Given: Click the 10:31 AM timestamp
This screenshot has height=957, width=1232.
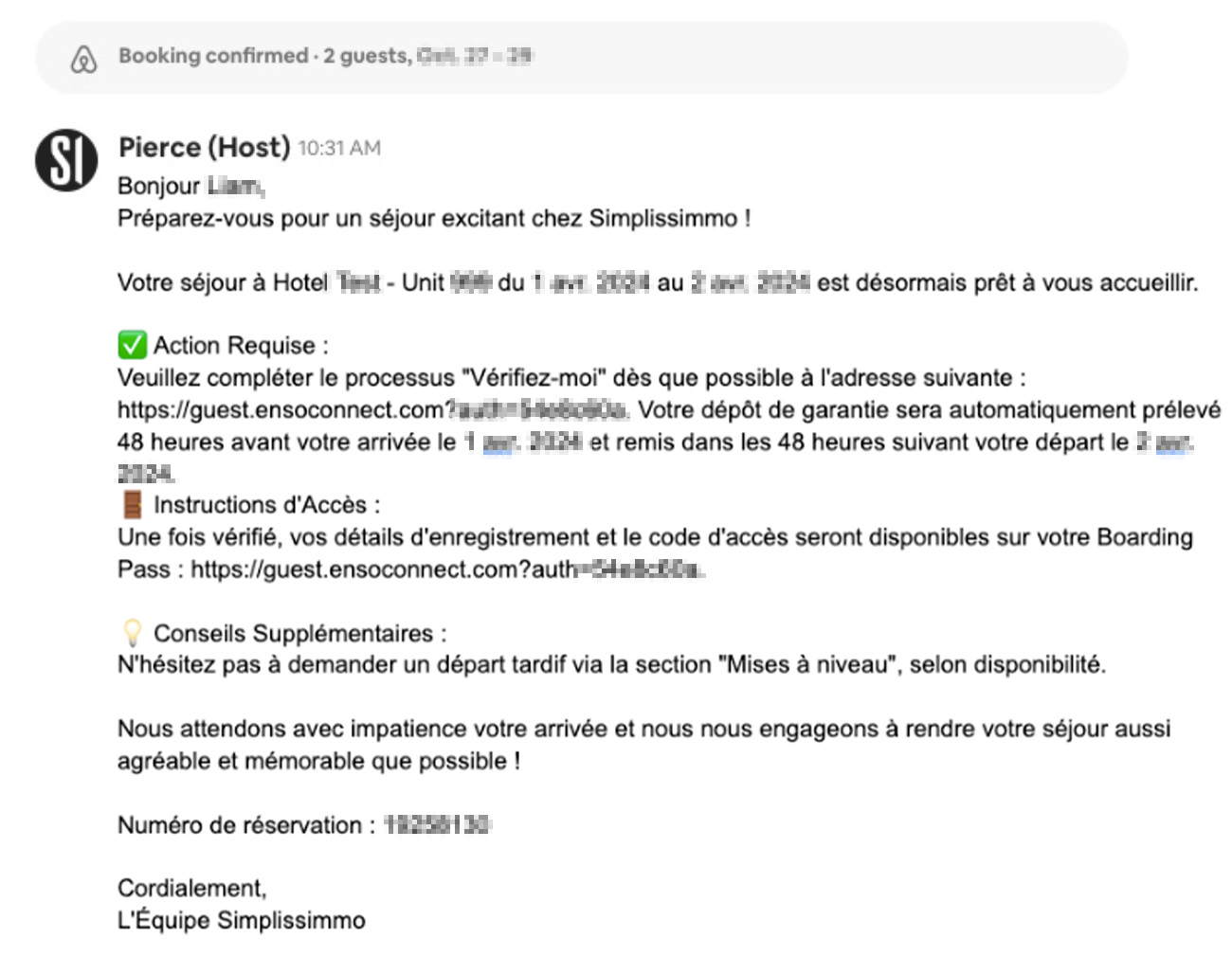Looking at the screenshot, I should 339,148.
